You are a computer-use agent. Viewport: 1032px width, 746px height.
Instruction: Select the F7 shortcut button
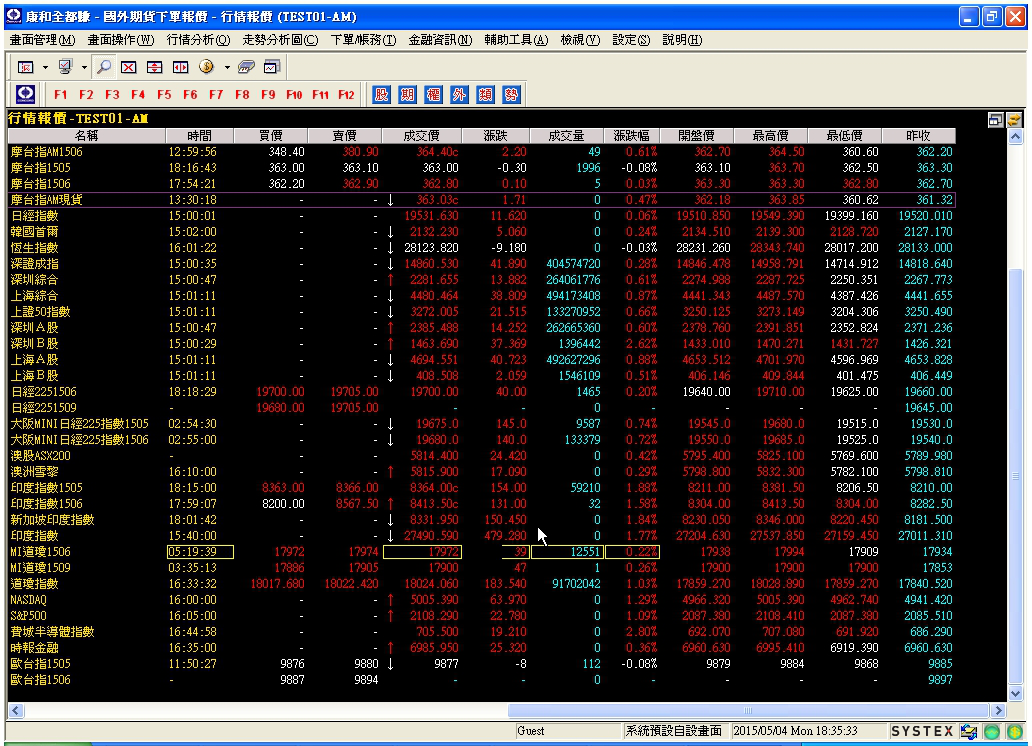[216, 95]
